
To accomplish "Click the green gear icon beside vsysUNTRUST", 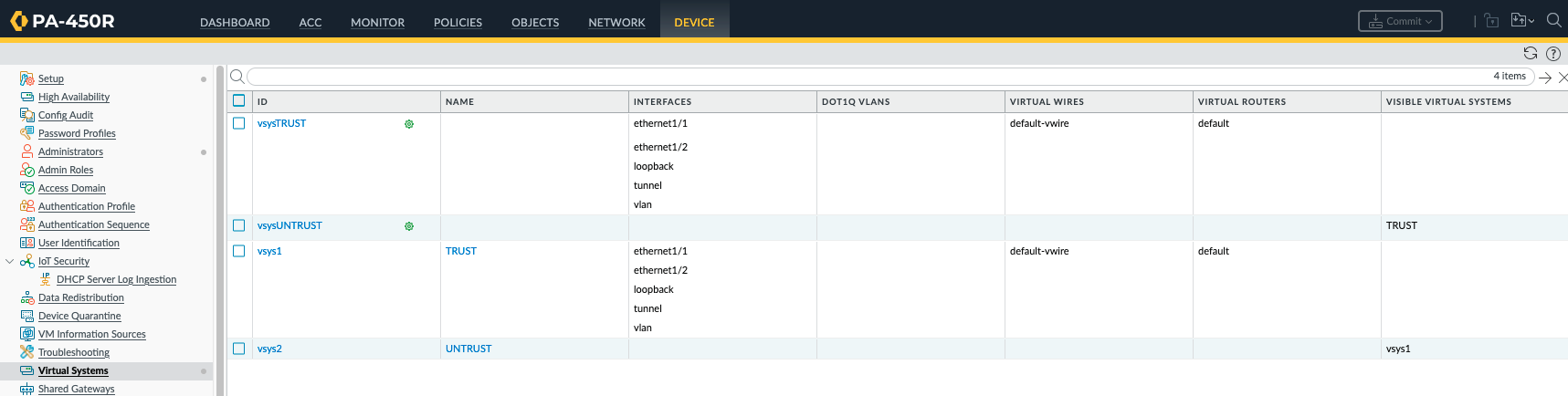I will pyautogui.click(x=409, y=226).
